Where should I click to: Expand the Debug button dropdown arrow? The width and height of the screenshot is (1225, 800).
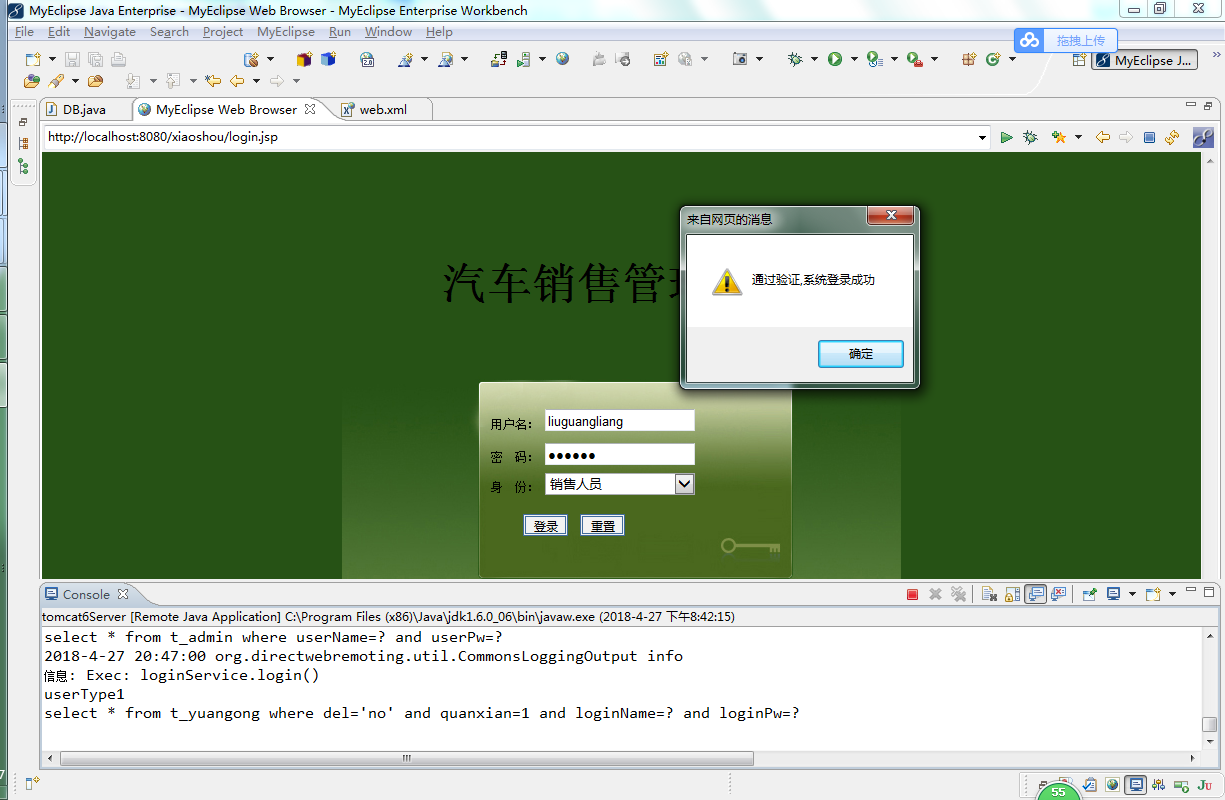click(815, 60)
